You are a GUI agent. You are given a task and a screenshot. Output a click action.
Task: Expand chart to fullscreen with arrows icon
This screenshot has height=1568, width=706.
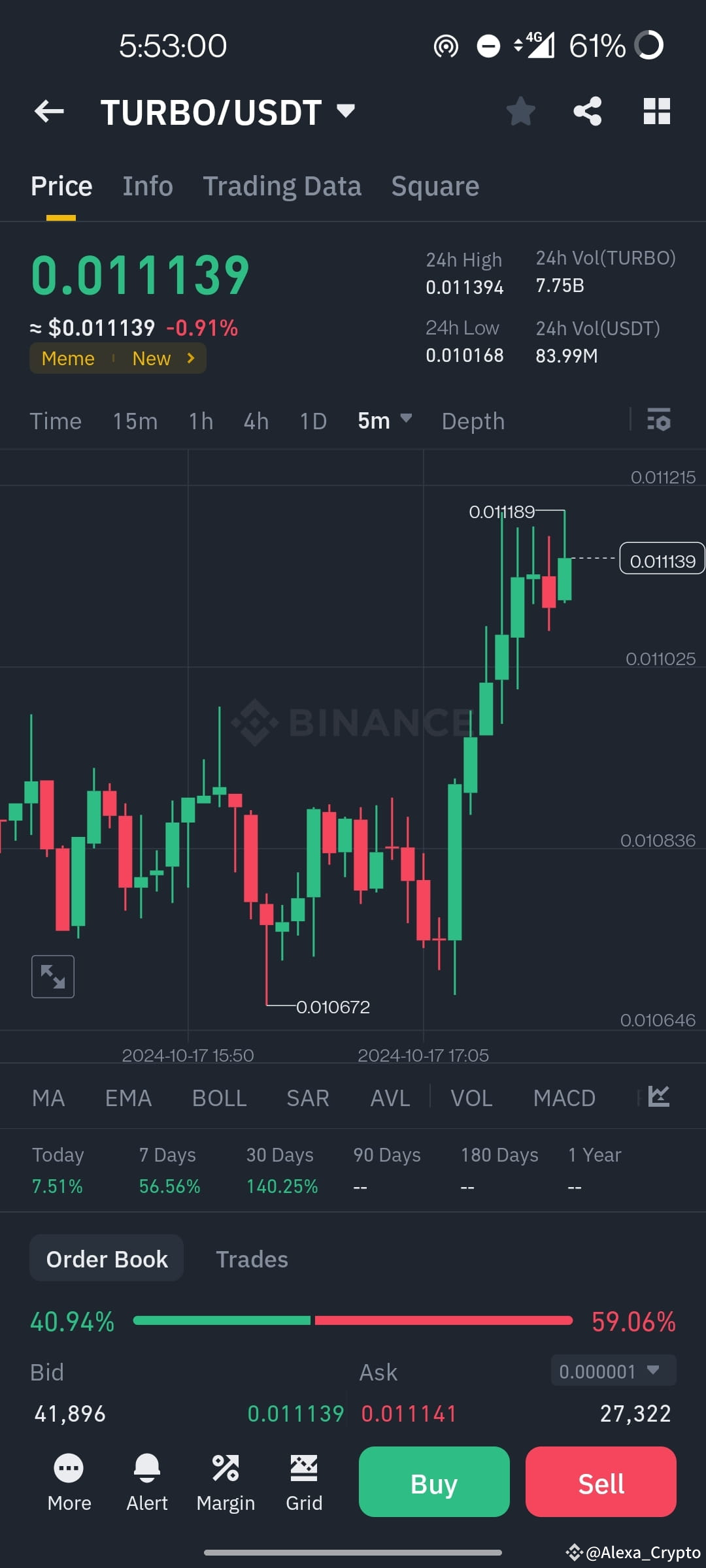coord(52,976)
